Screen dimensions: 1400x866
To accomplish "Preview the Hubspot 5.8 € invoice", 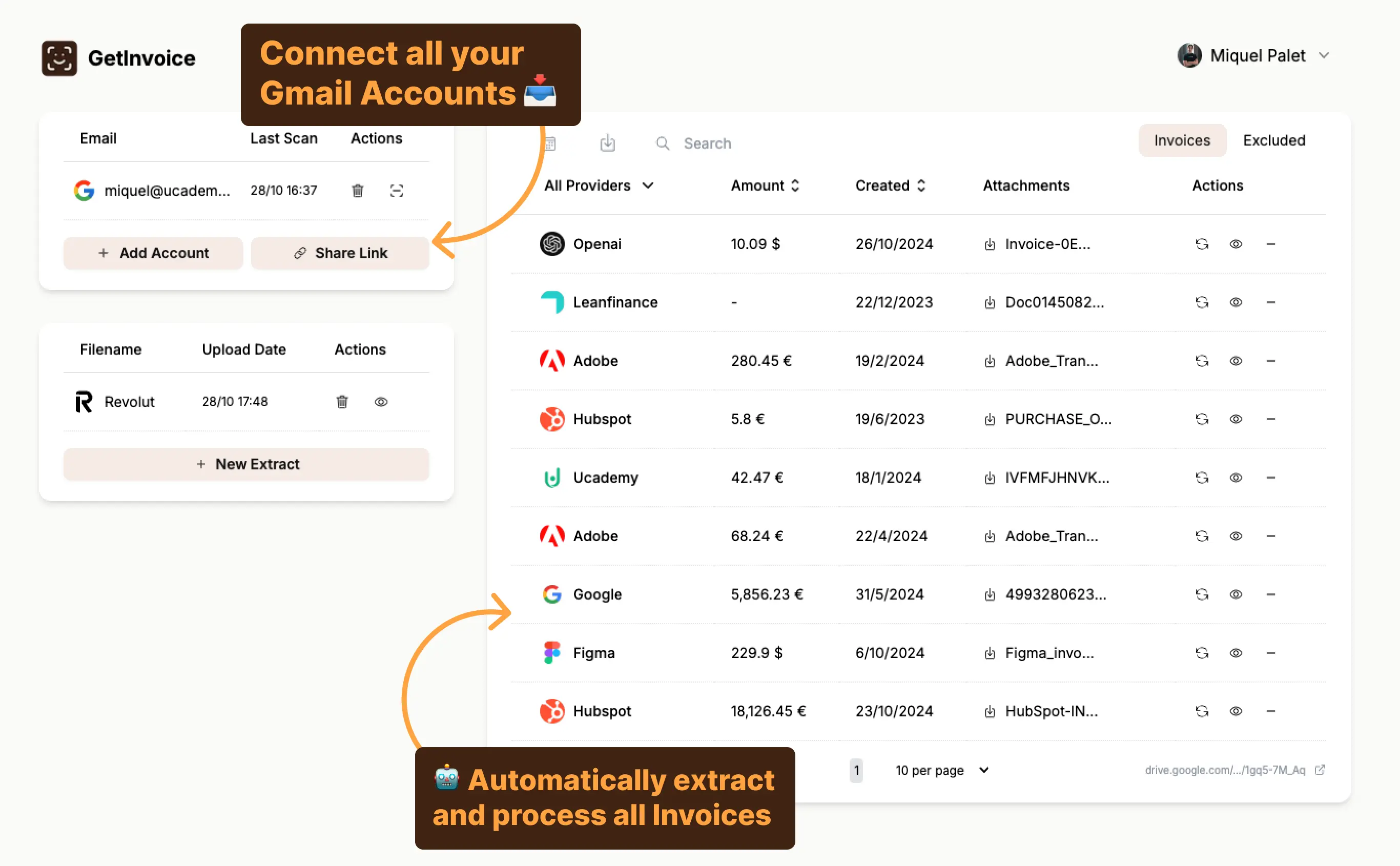I will pos(1236,419).
